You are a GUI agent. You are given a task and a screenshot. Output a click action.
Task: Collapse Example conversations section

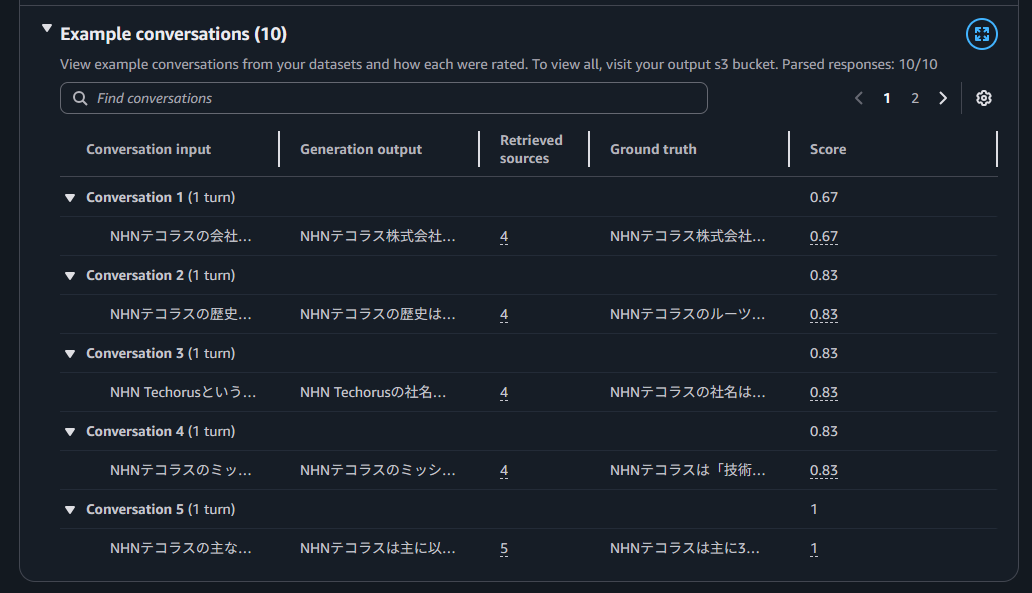click(x=46, y=30)
